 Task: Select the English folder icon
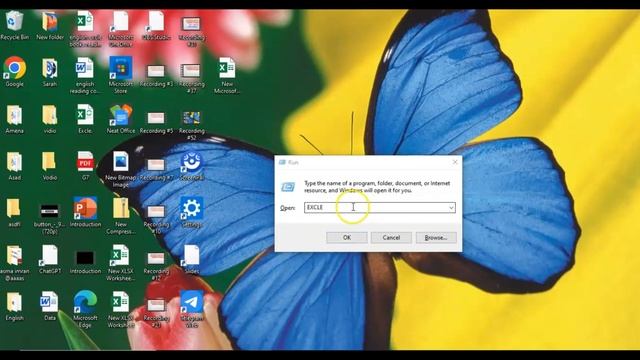(15, 306)
